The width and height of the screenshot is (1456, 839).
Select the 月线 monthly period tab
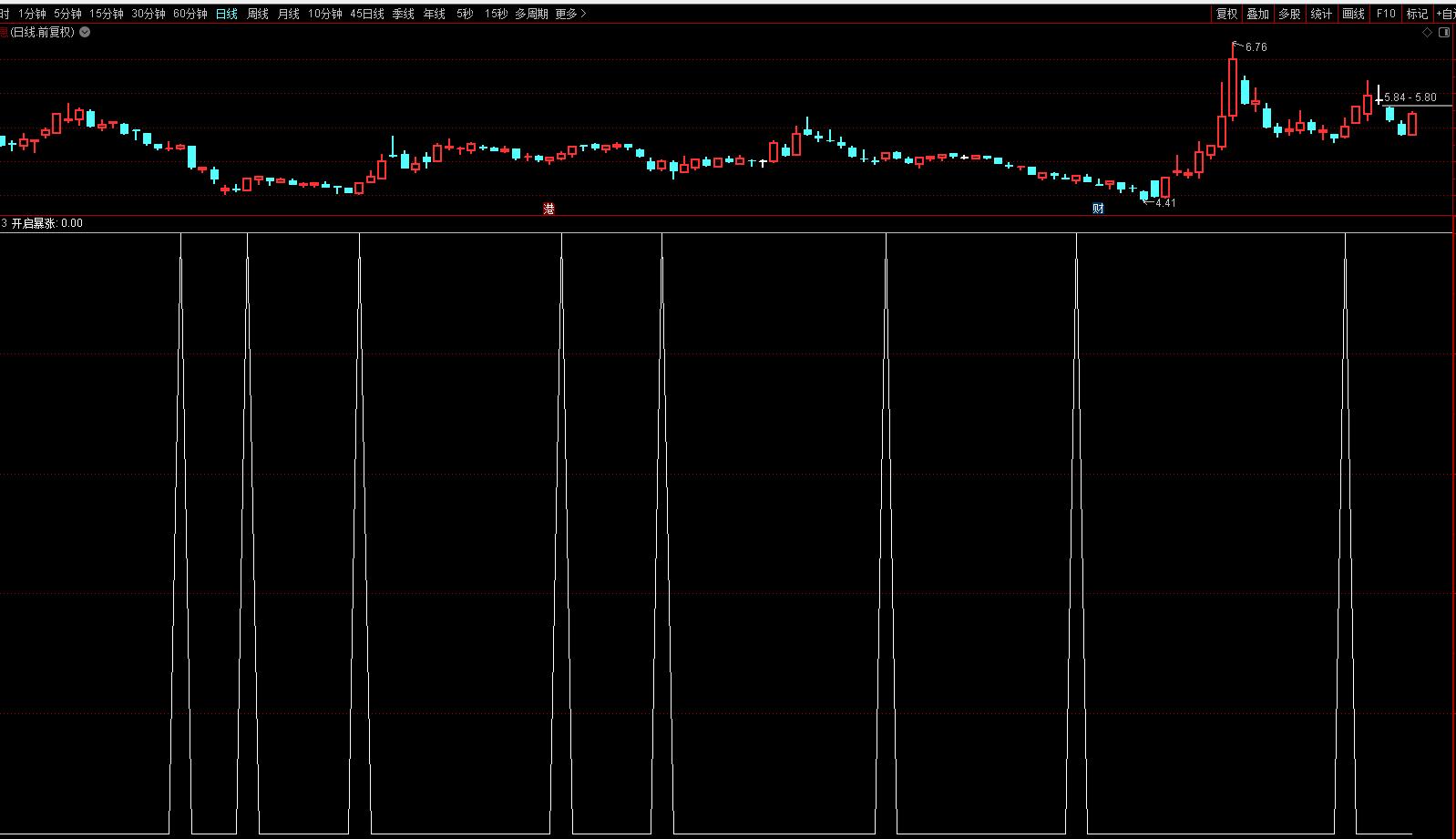[x=289, y=14]
